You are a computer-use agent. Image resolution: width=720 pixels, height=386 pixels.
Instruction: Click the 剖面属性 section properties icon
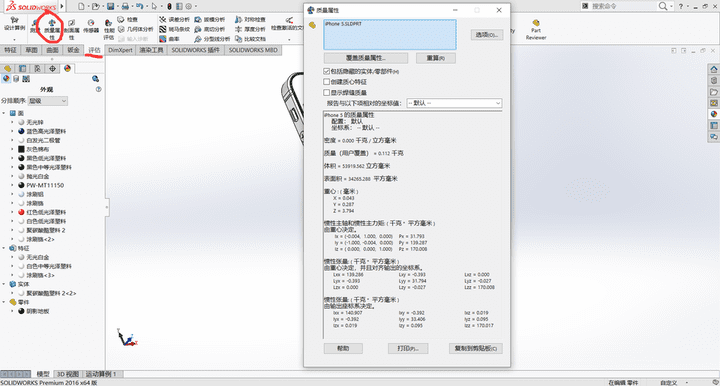pos(71,30)
